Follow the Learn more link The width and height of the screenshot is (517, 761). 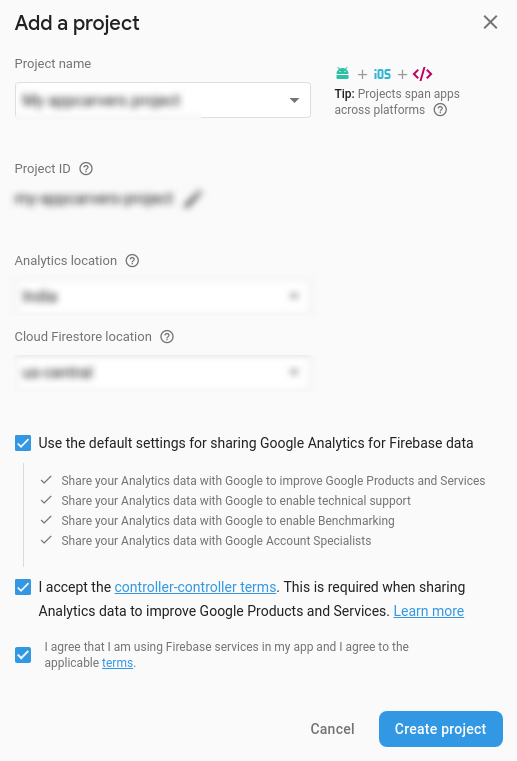429,611
